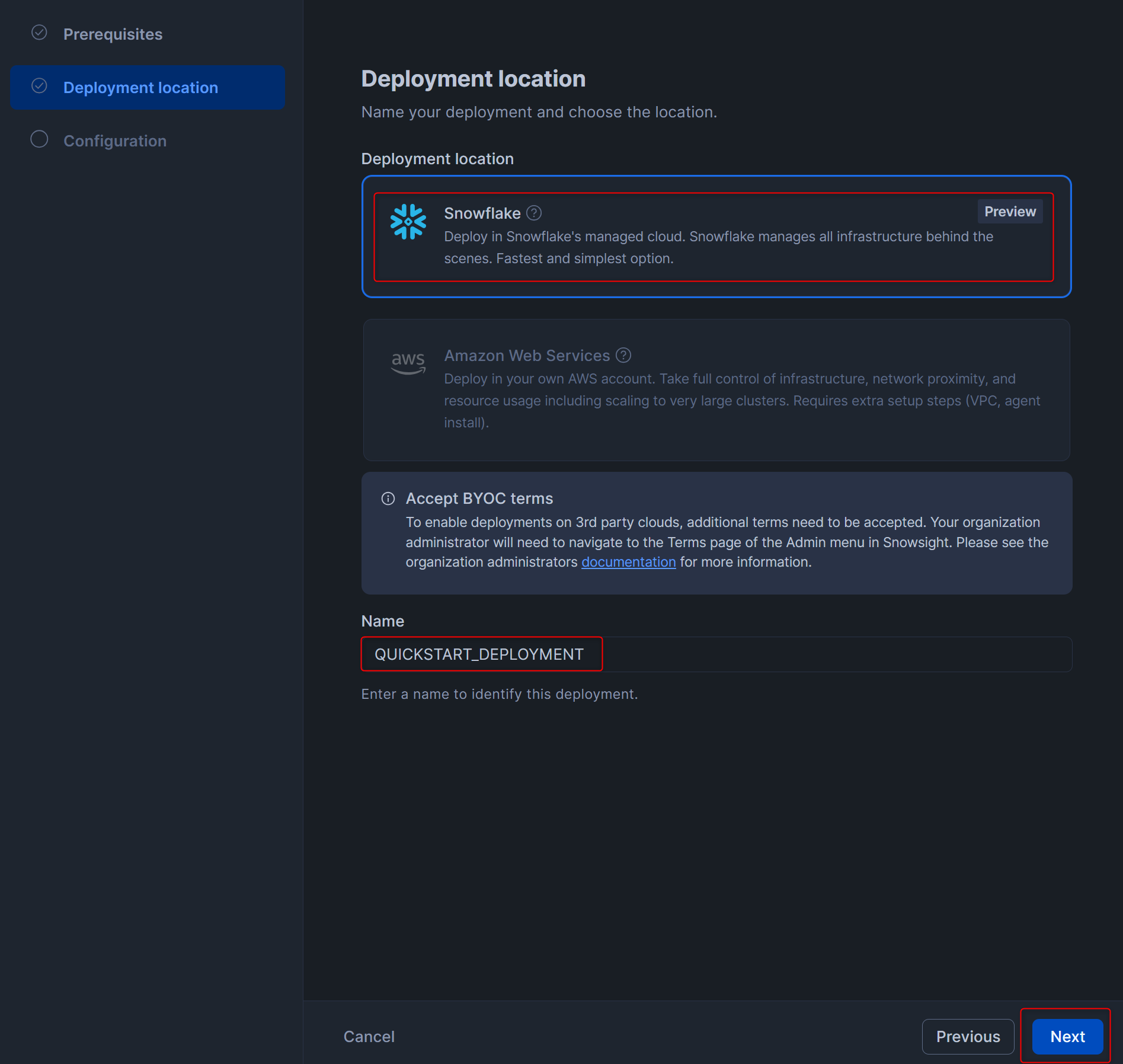Click the Snowflake snowflake logo
Image resolution: width=1123 pixels, height=1064 pixels.
pyautogui.click(x=408, y=222)
